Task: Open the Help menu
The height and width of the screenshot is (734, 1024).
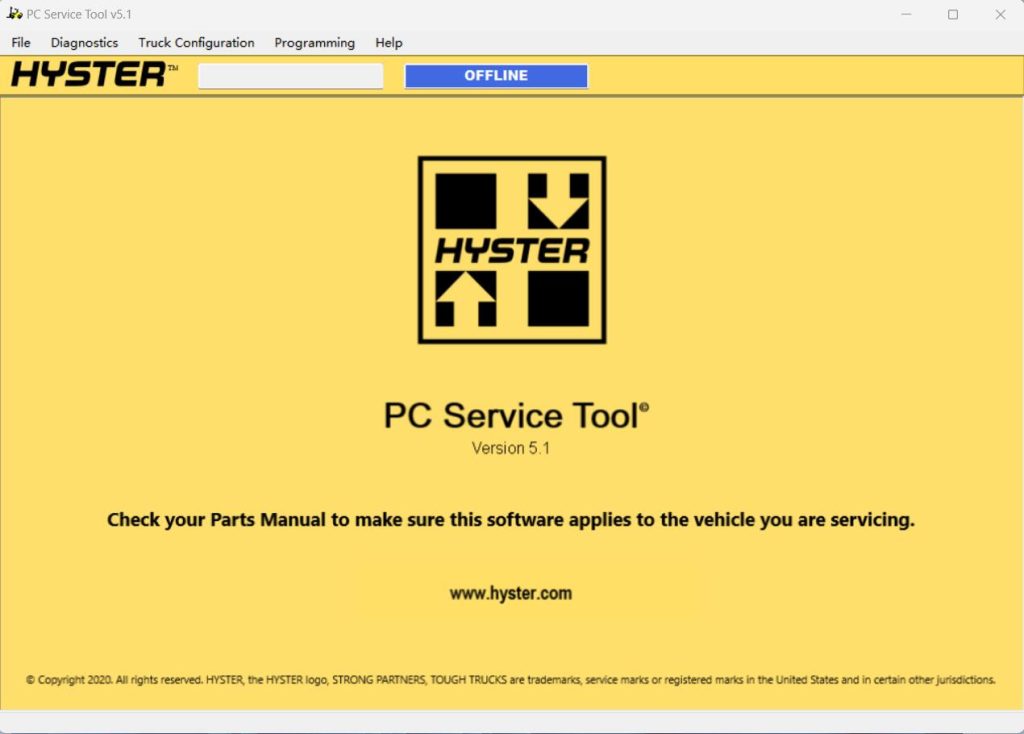Action: (x=388, y=43)
